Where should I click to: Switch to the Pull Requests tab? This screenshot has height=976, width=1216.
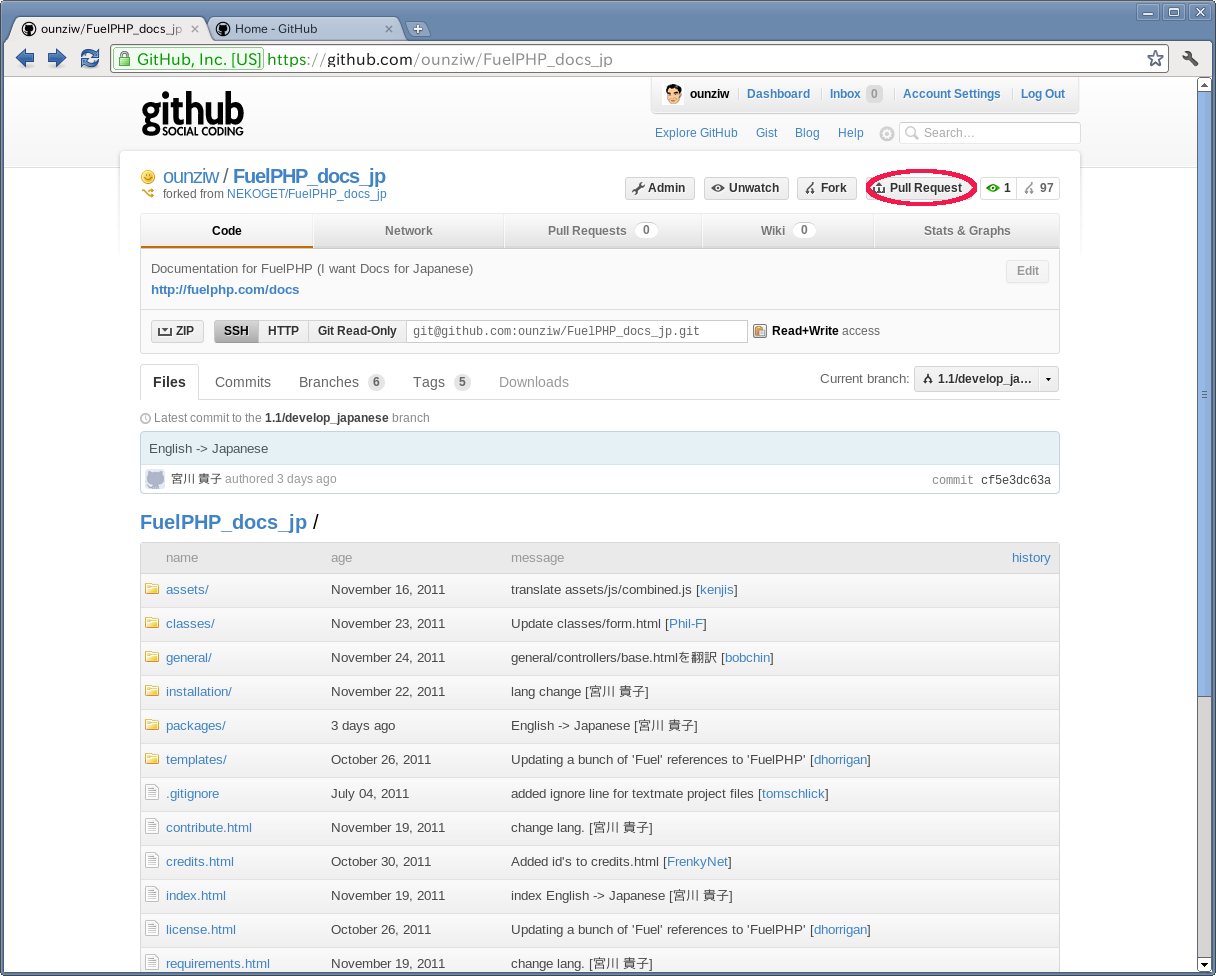[603, 231]
